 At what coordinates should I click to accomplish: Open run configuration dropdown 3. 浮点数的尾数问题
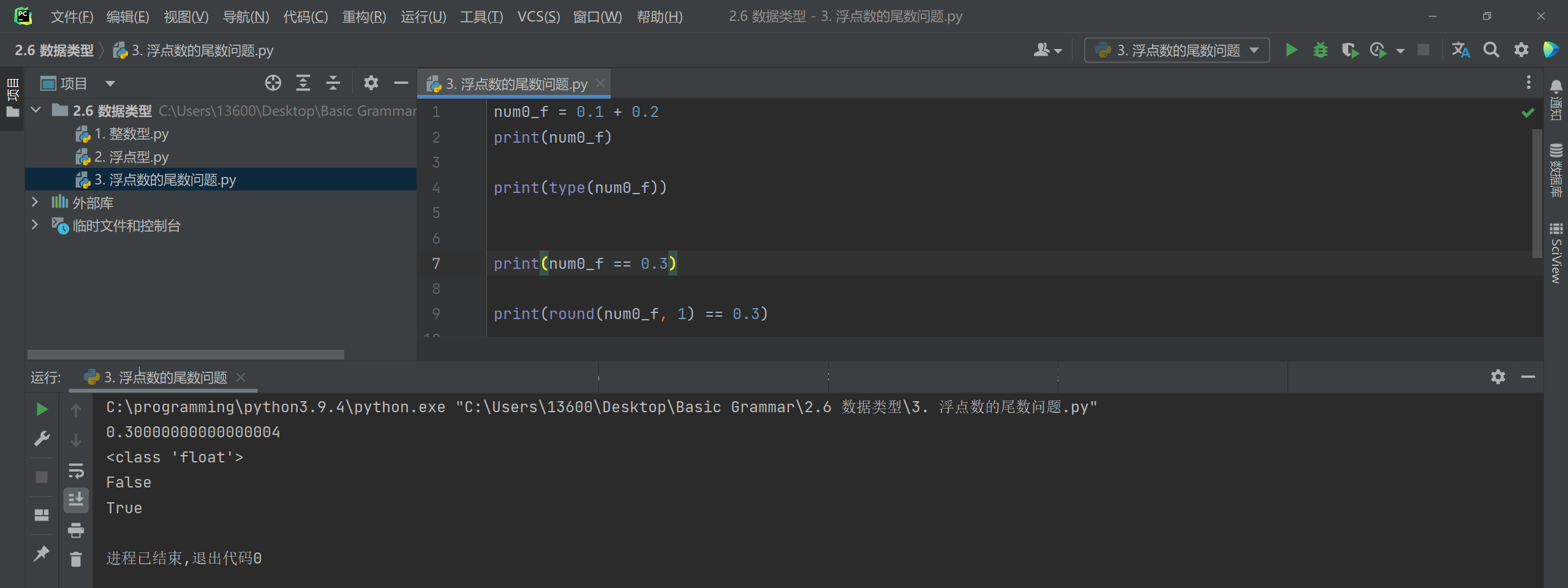tap(1177, 50)
